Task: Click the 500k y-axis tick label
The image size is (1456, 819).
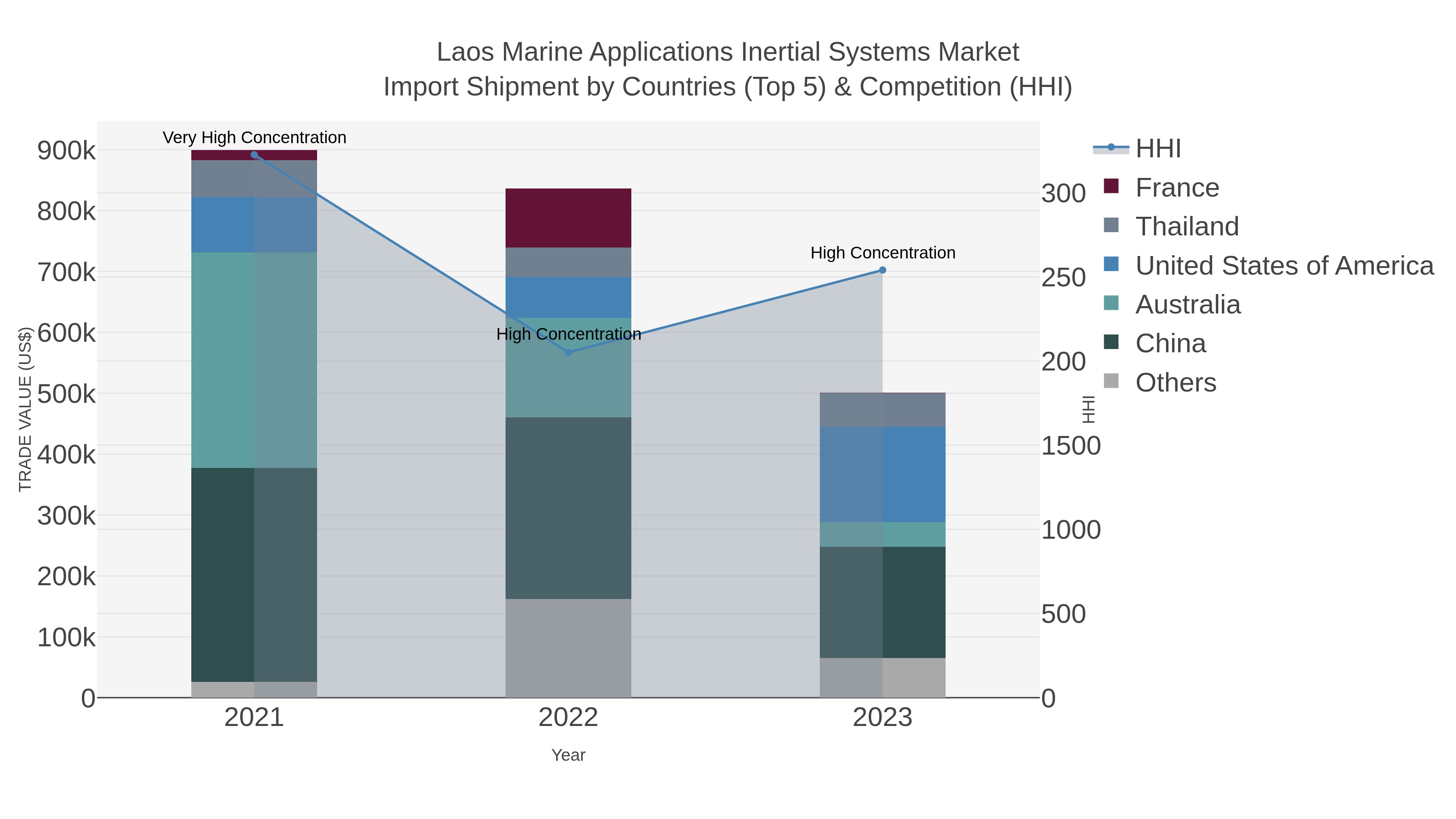Action: 67,394
